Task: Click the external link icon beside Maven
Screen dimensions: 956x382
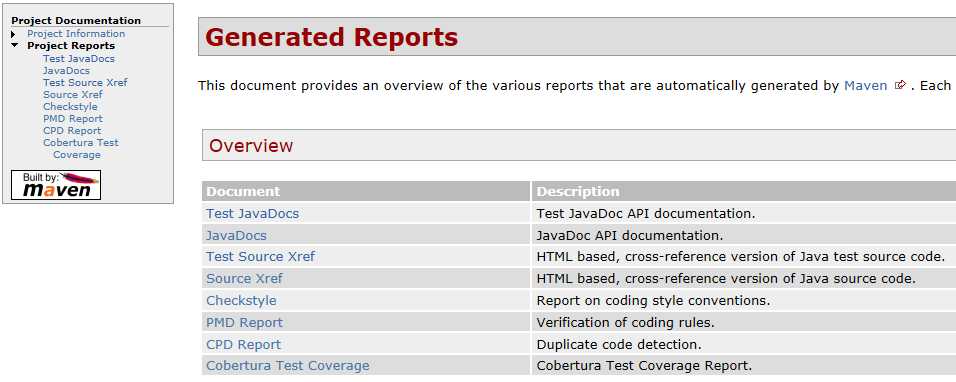Action: pos(900,85)
